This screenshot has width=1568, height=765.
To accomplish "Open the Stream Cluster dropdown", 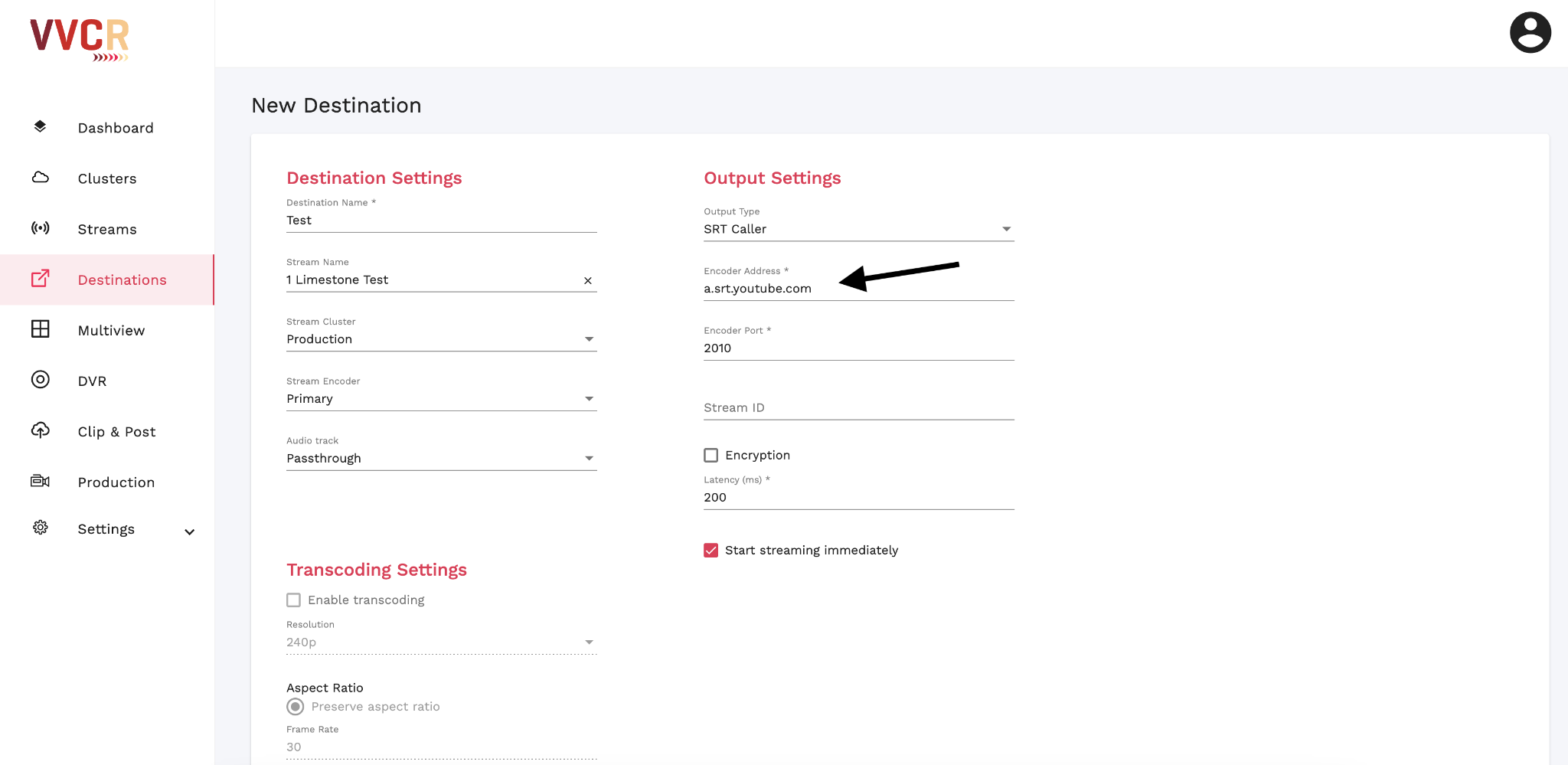I will (589, 338).
